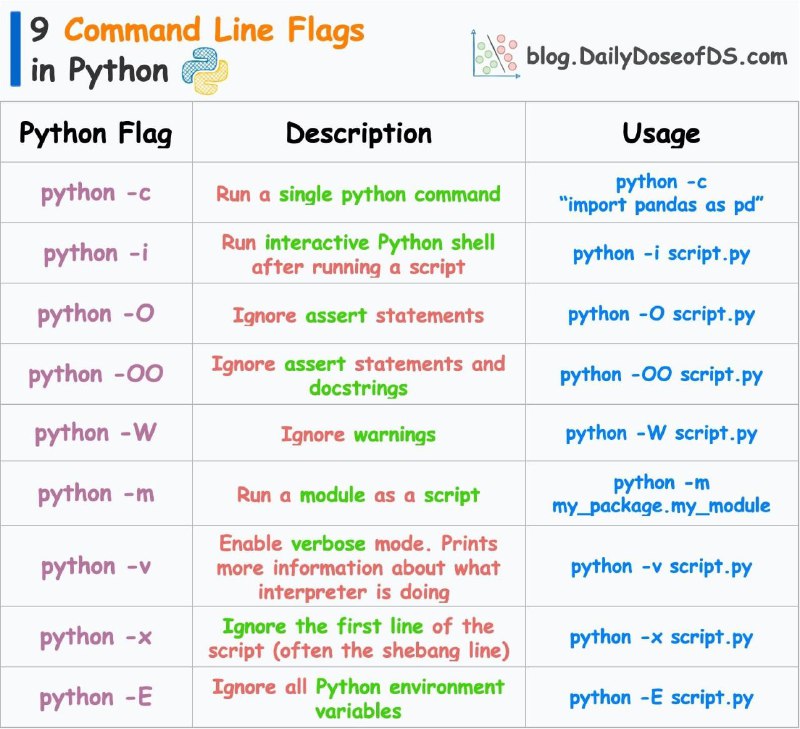Select 'Run a single python command' description

pyautogui.click(x=358, y=194)
